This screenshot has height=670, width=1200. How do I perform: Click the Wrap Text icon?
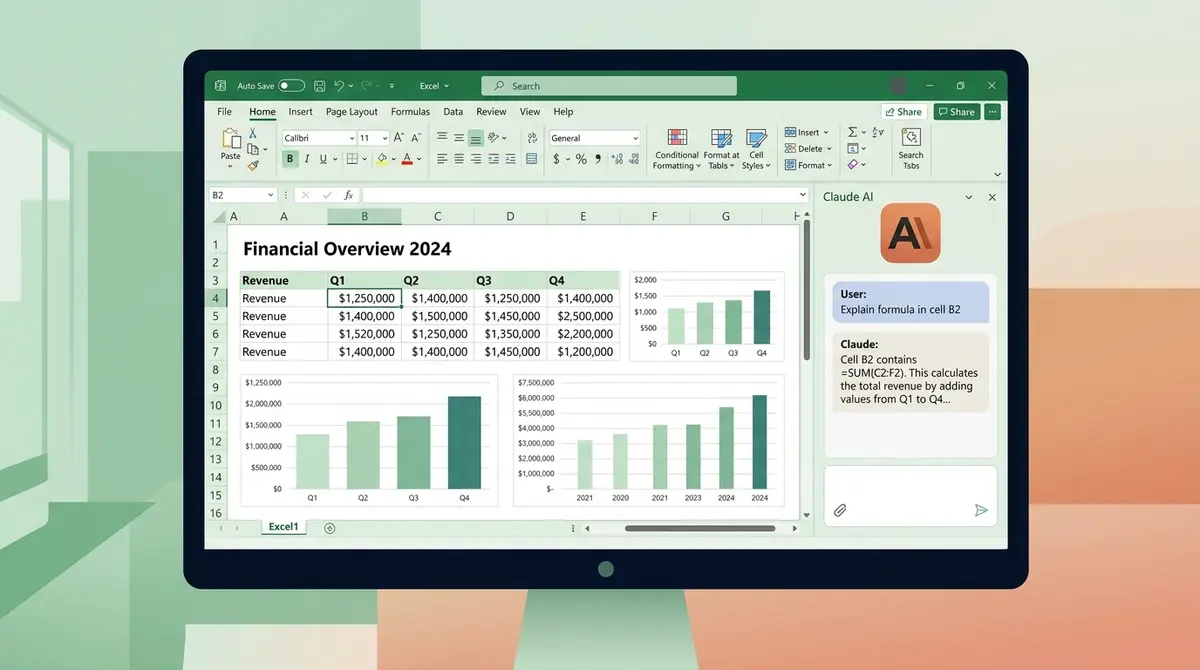(x=532, y=137)
